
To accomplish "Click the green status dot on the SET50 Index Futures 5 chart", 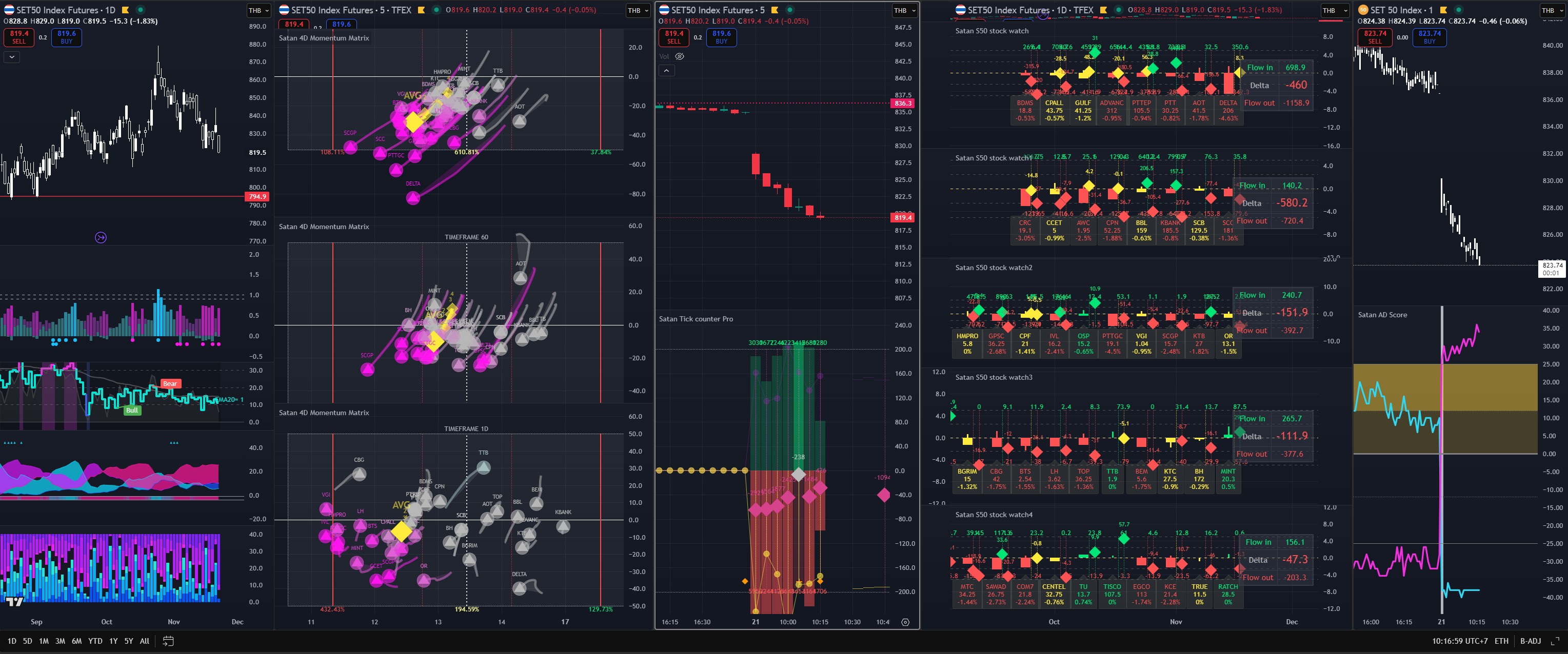I will point(790,10).
